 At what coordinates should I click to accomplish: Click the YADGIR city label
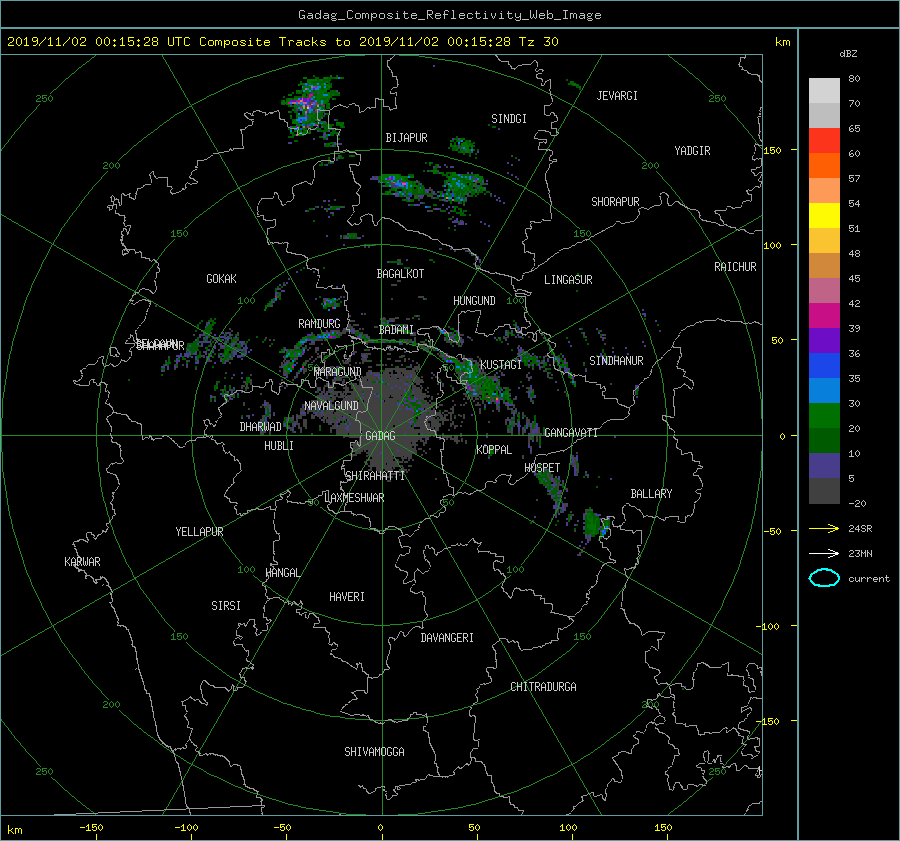tap(692, 151)
